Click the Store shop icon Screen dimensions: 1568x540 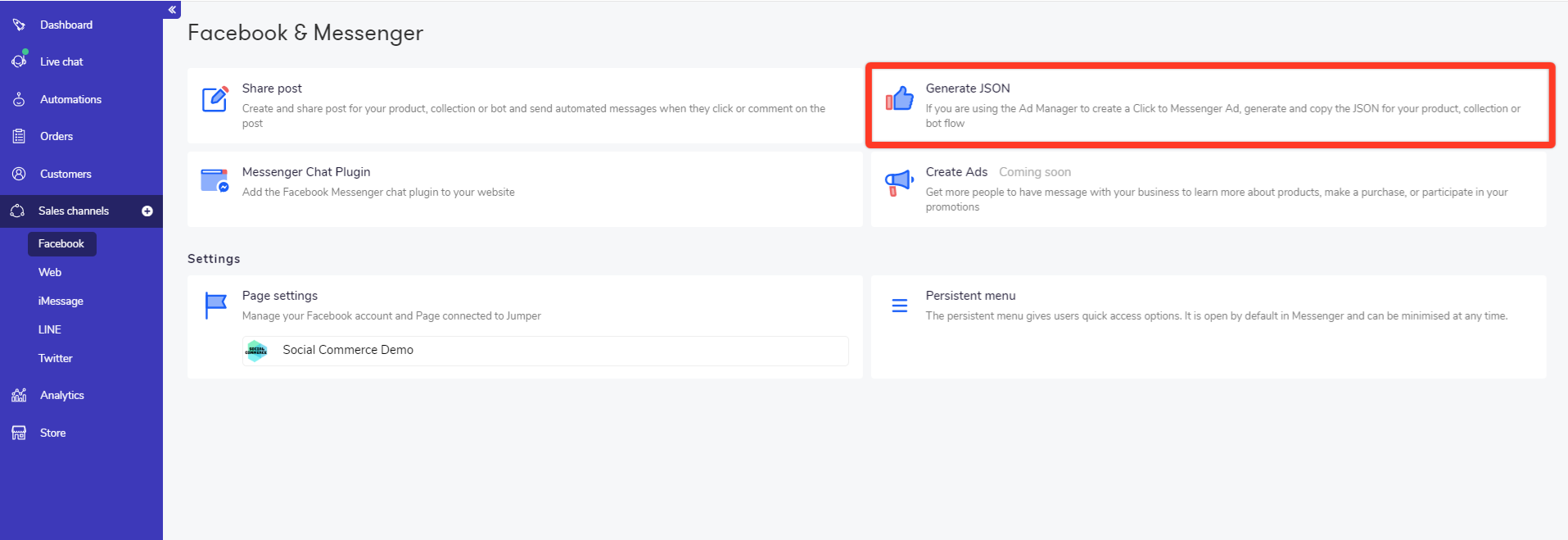pos(19,433)
